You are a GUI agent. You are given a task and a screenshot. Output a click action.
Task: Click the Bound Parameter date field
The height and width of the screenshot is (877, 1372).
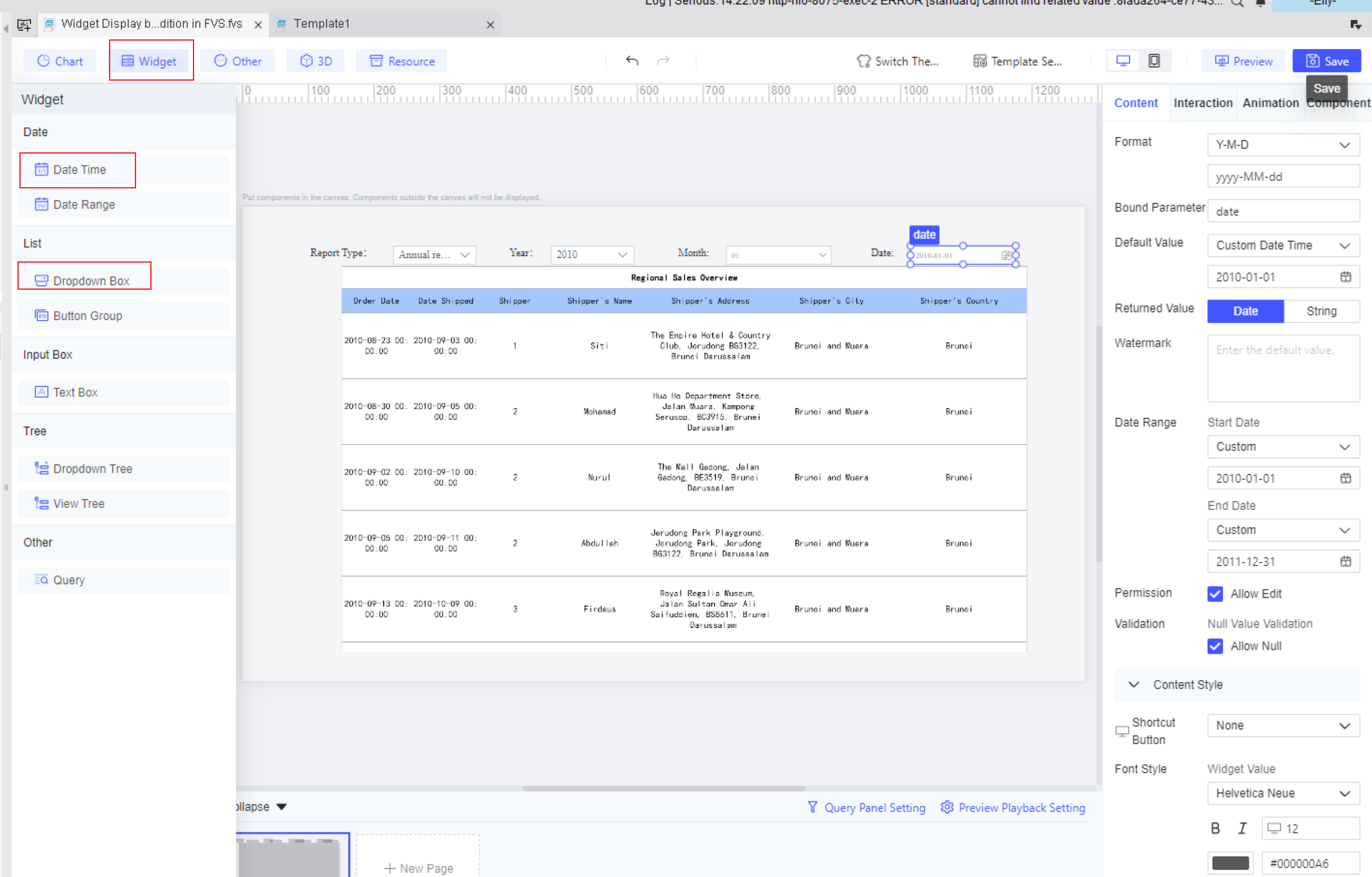1283,211
